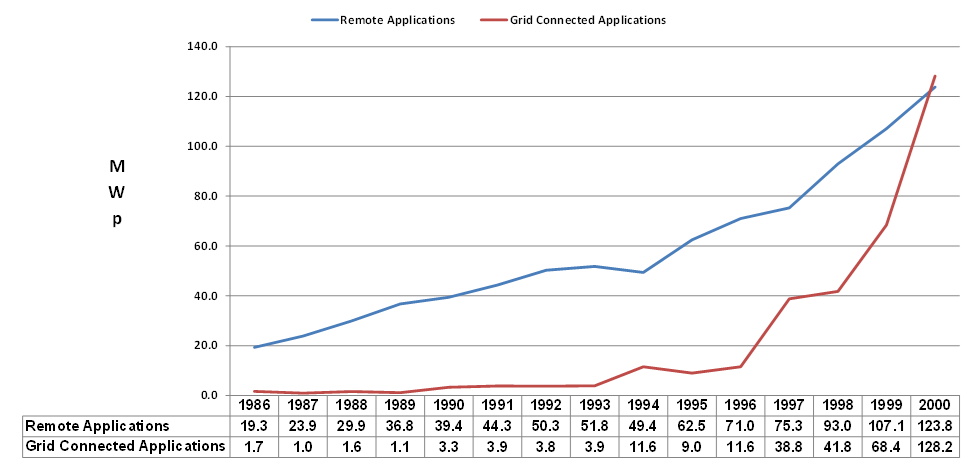
Task: Click the MWp vertical axis title
Action: tap(116, 192)
